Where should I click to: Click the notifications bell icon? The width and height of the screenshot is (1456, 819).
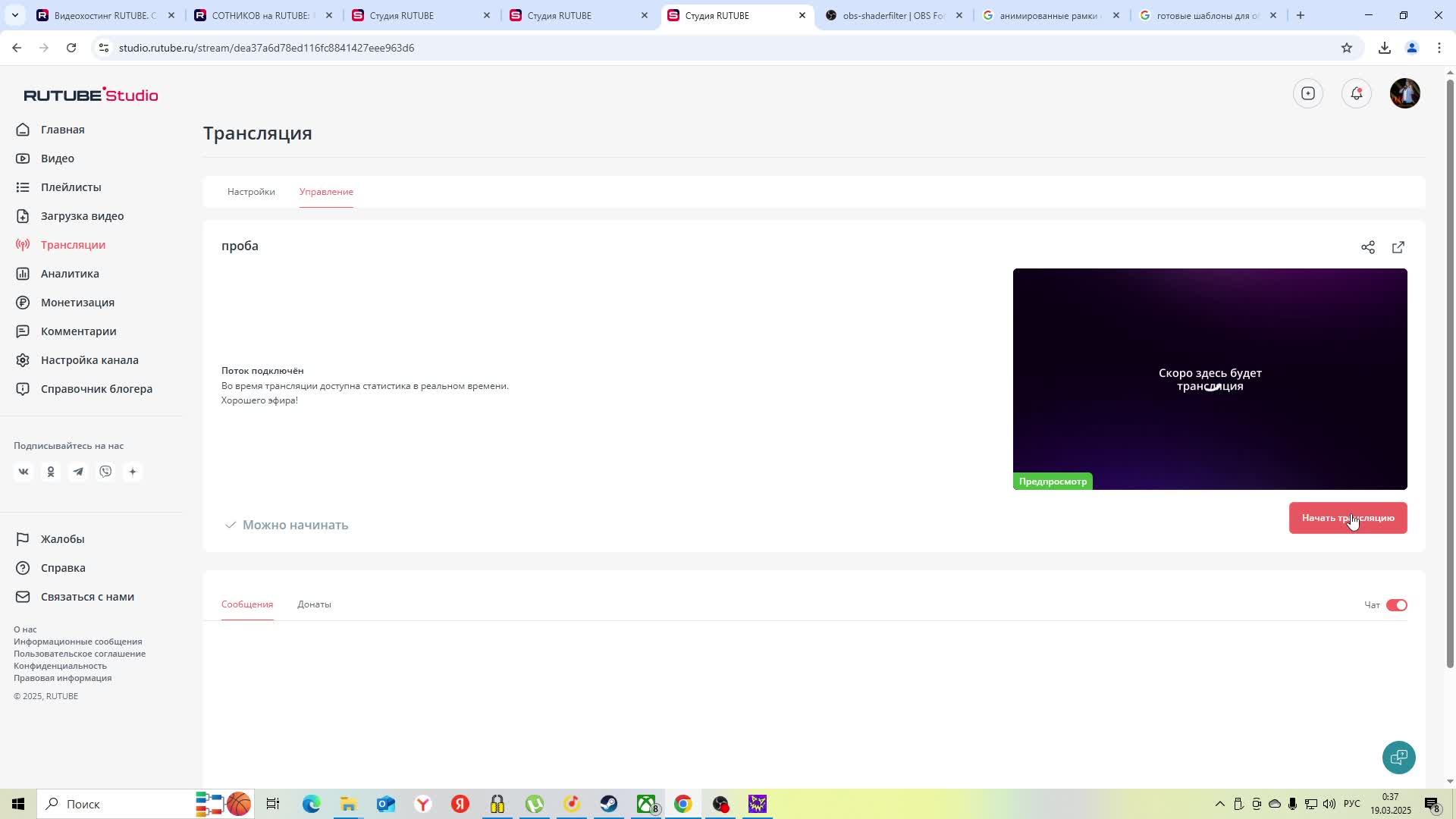click(x=1357, y=93)
